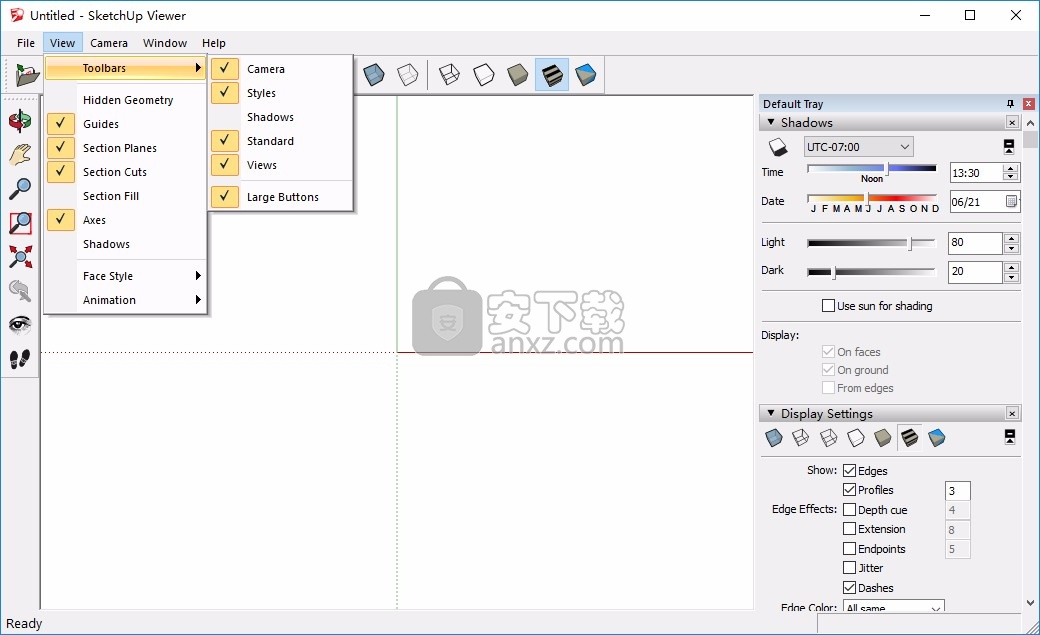This screenshot has height=635, width=1040.
Task: Enable the Extension checkbox
Action: [849, 529]
